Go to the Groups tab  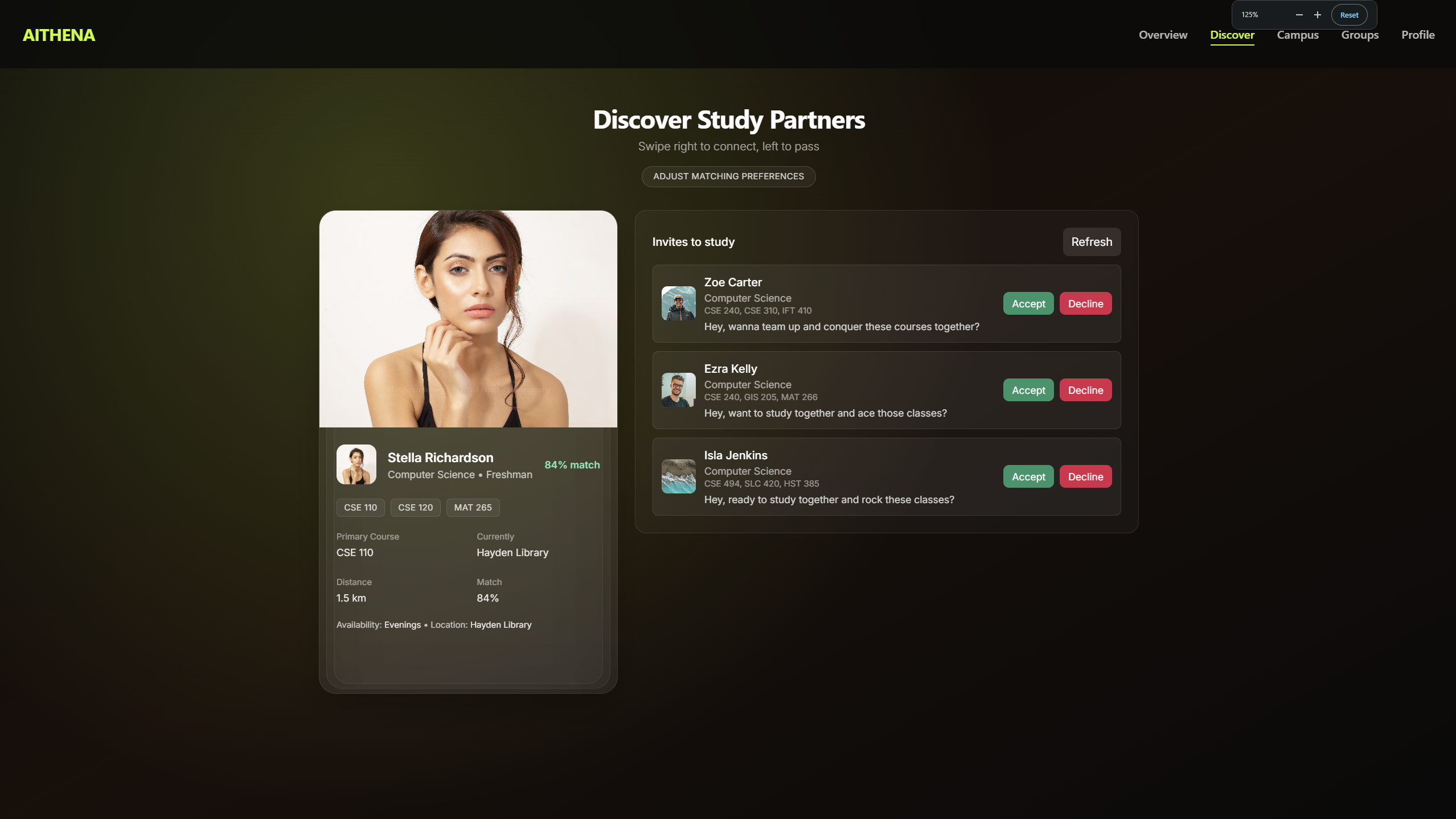click(x=1359, y=35)
